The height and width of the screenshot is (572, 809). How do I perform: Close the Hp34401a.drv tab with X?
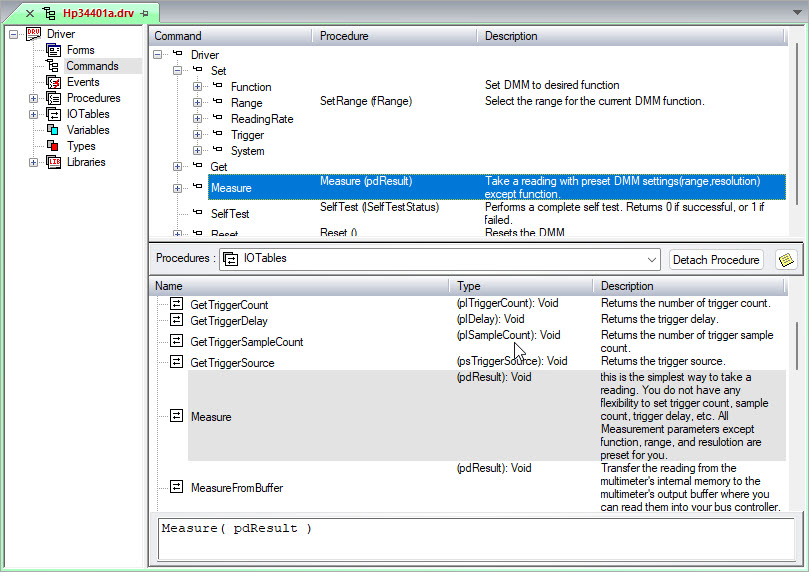point(30,14)
